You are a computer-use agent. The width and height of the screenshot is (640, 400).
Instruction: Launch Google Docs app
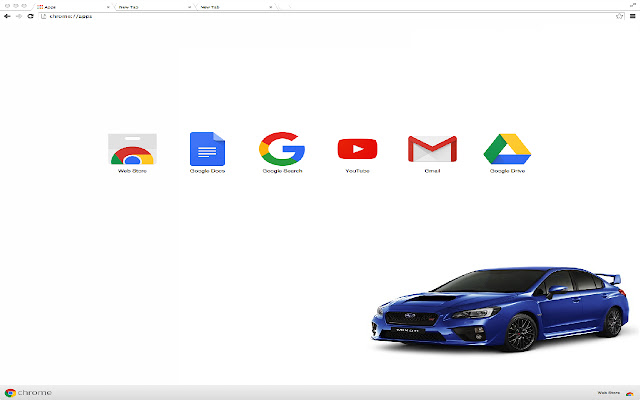click(x=207, y=149)
